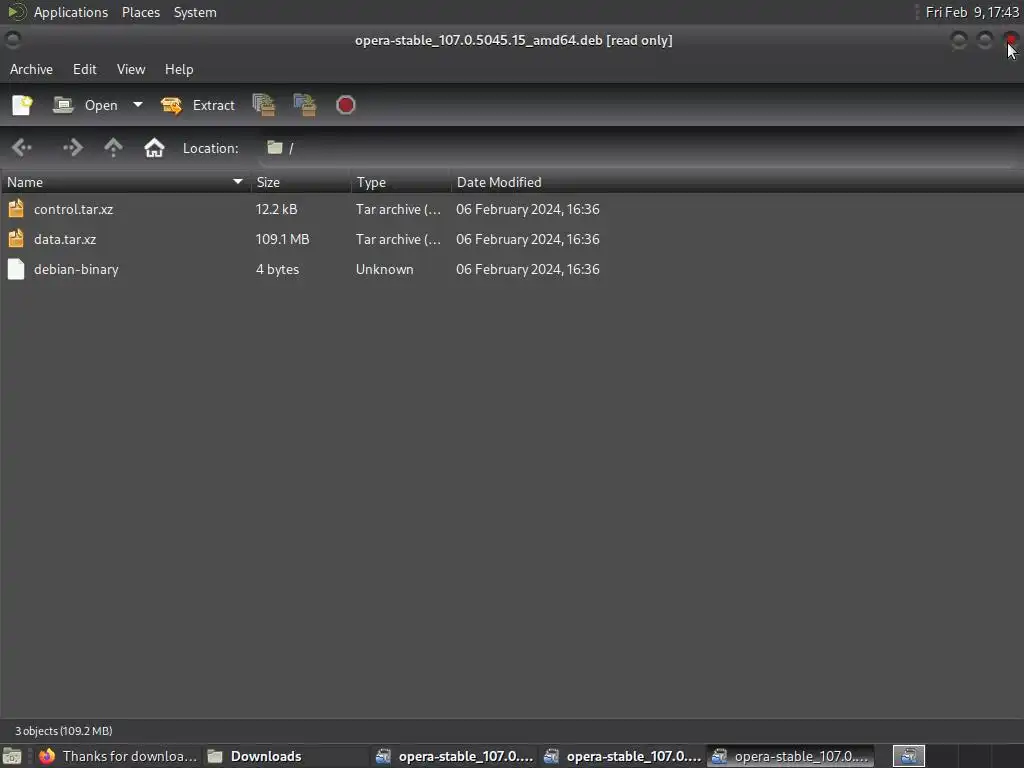Go forward with the right arrow icon
Viewport: 1024px width, 768px height.
(72, 148)
